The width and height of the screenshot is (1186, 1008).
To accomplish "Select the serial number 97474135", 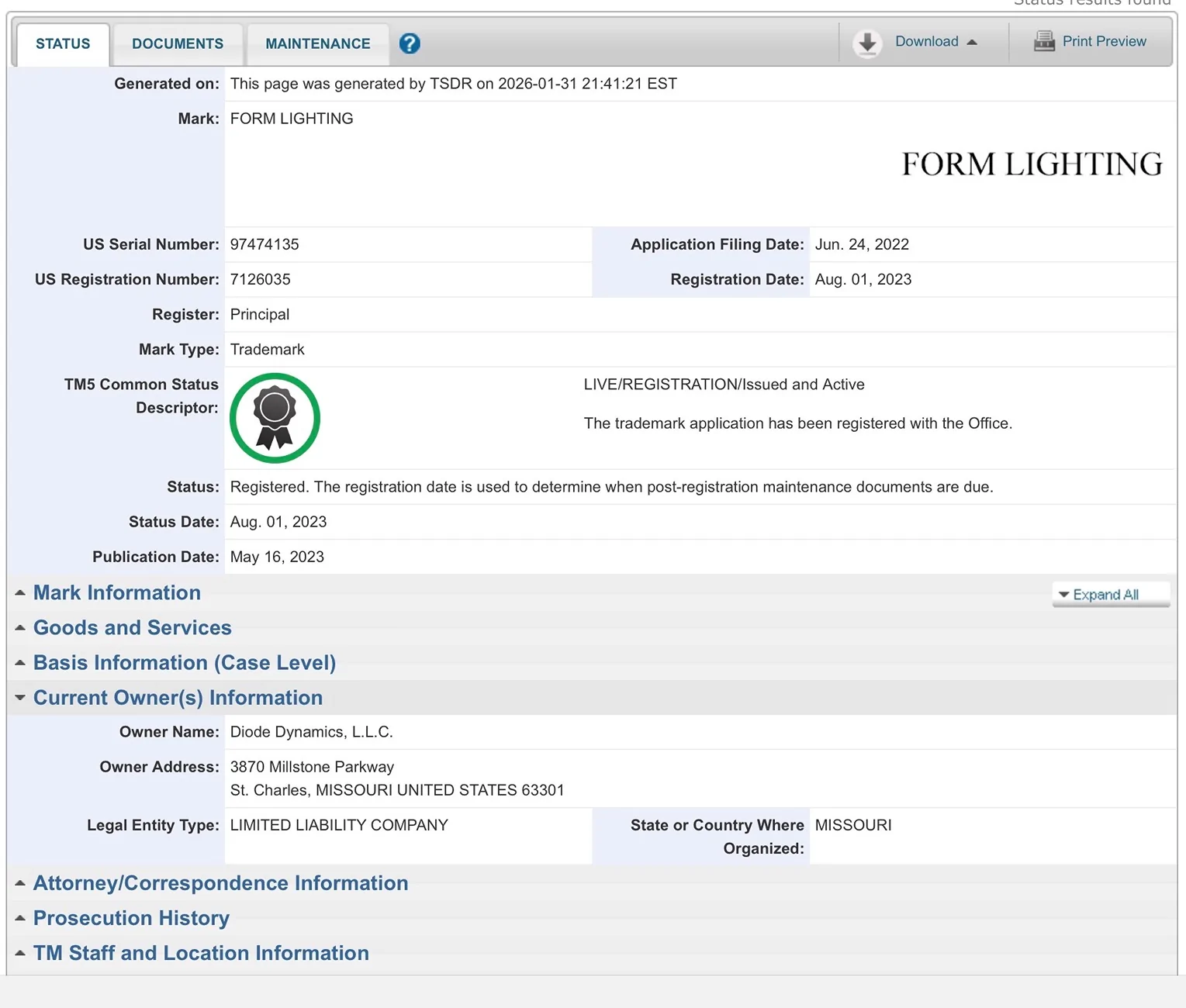I will coord(265,244).
